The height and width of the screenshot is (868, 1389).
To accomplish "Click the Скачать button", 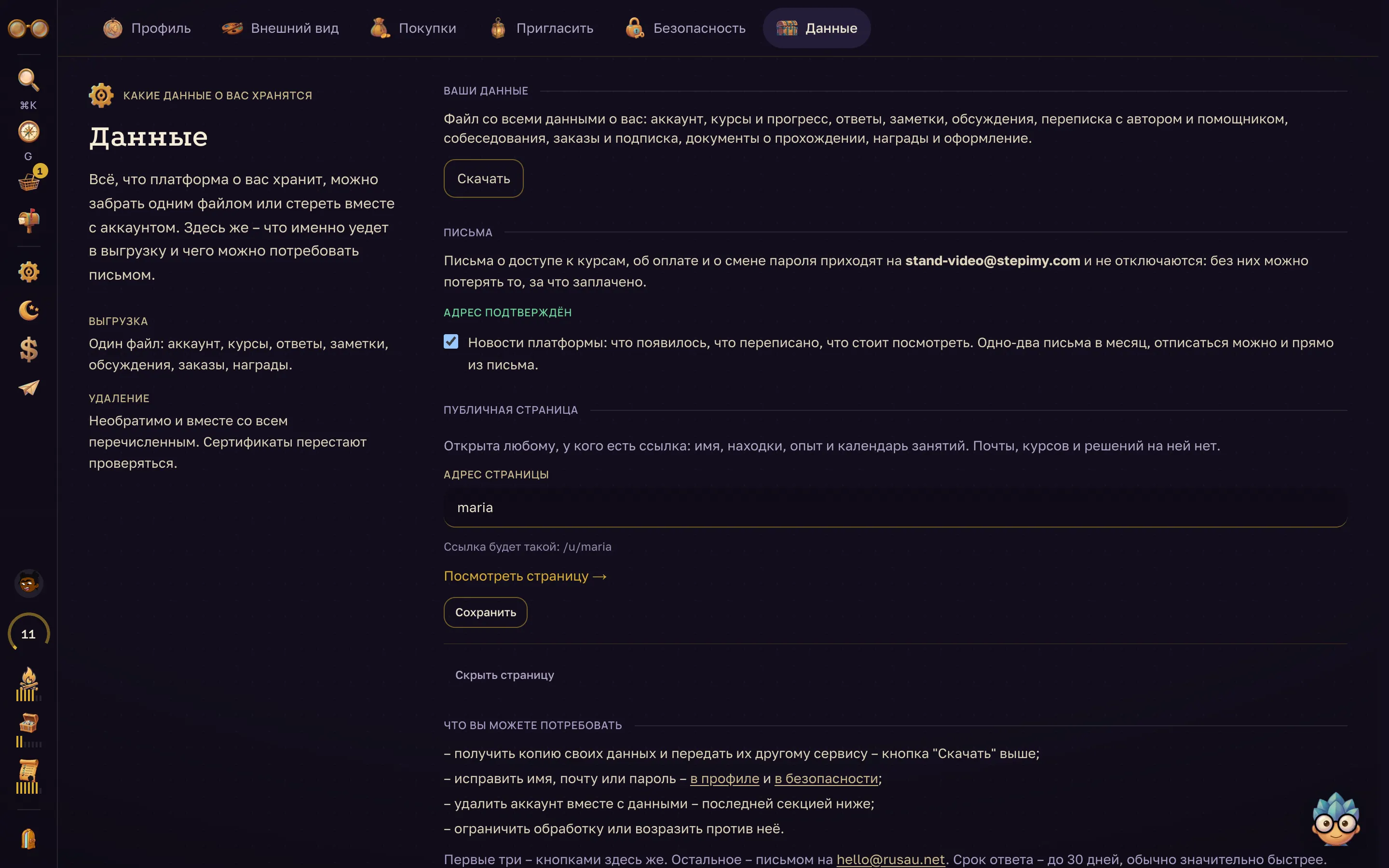I will 483,178.
